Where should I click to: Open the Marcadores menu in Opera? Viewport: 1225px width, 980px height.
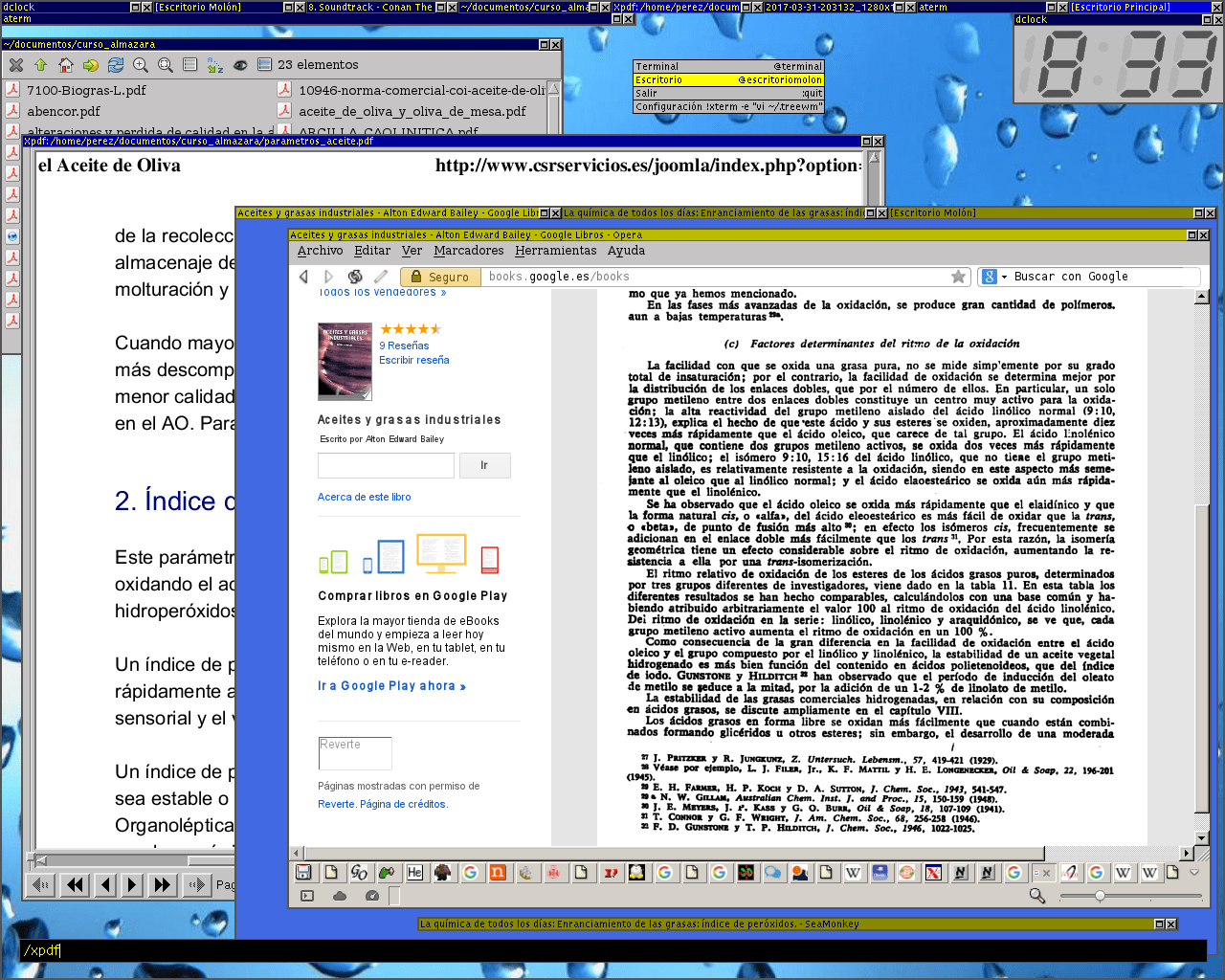468,251
